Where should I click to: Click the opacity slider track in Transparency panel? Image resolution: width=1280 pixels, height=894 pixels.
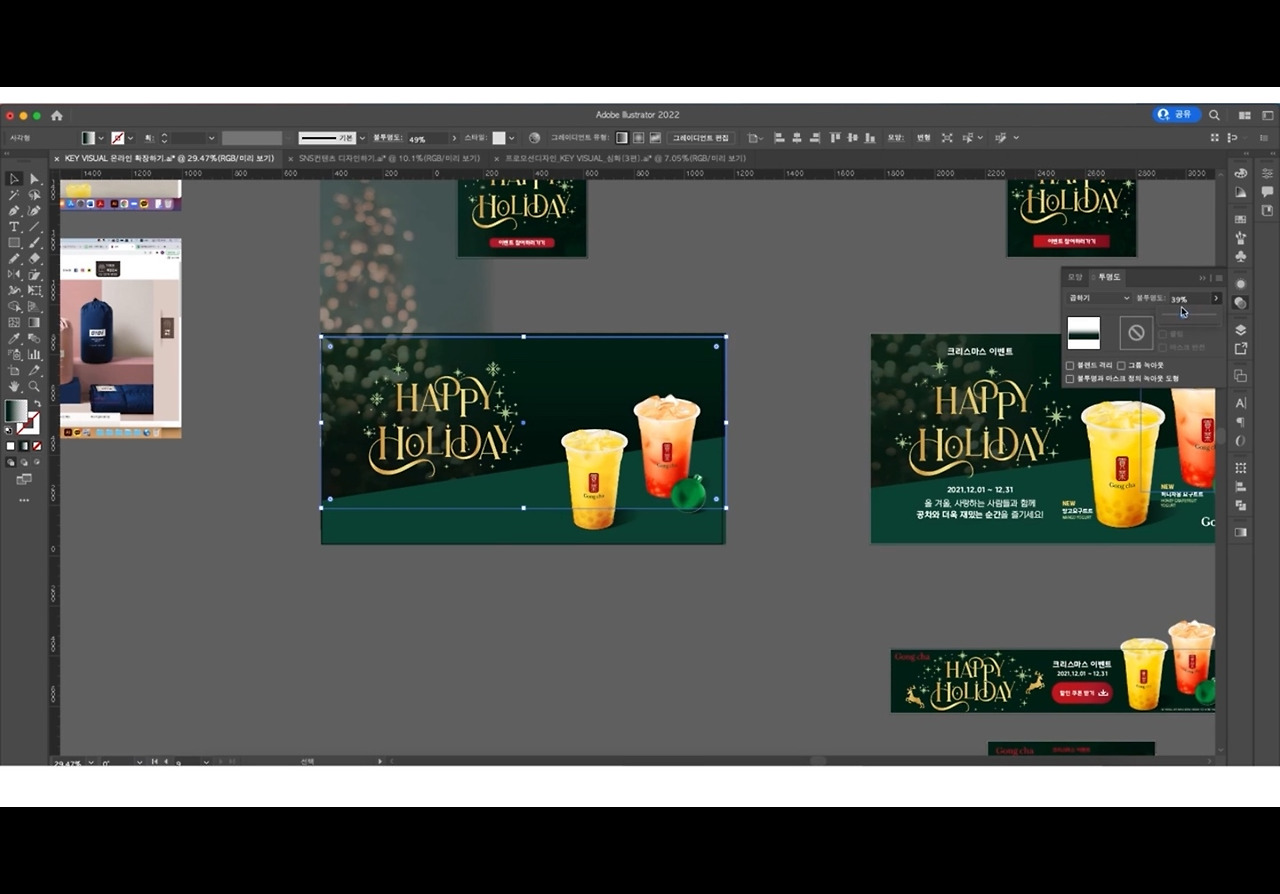click(x=1189, y=315)
